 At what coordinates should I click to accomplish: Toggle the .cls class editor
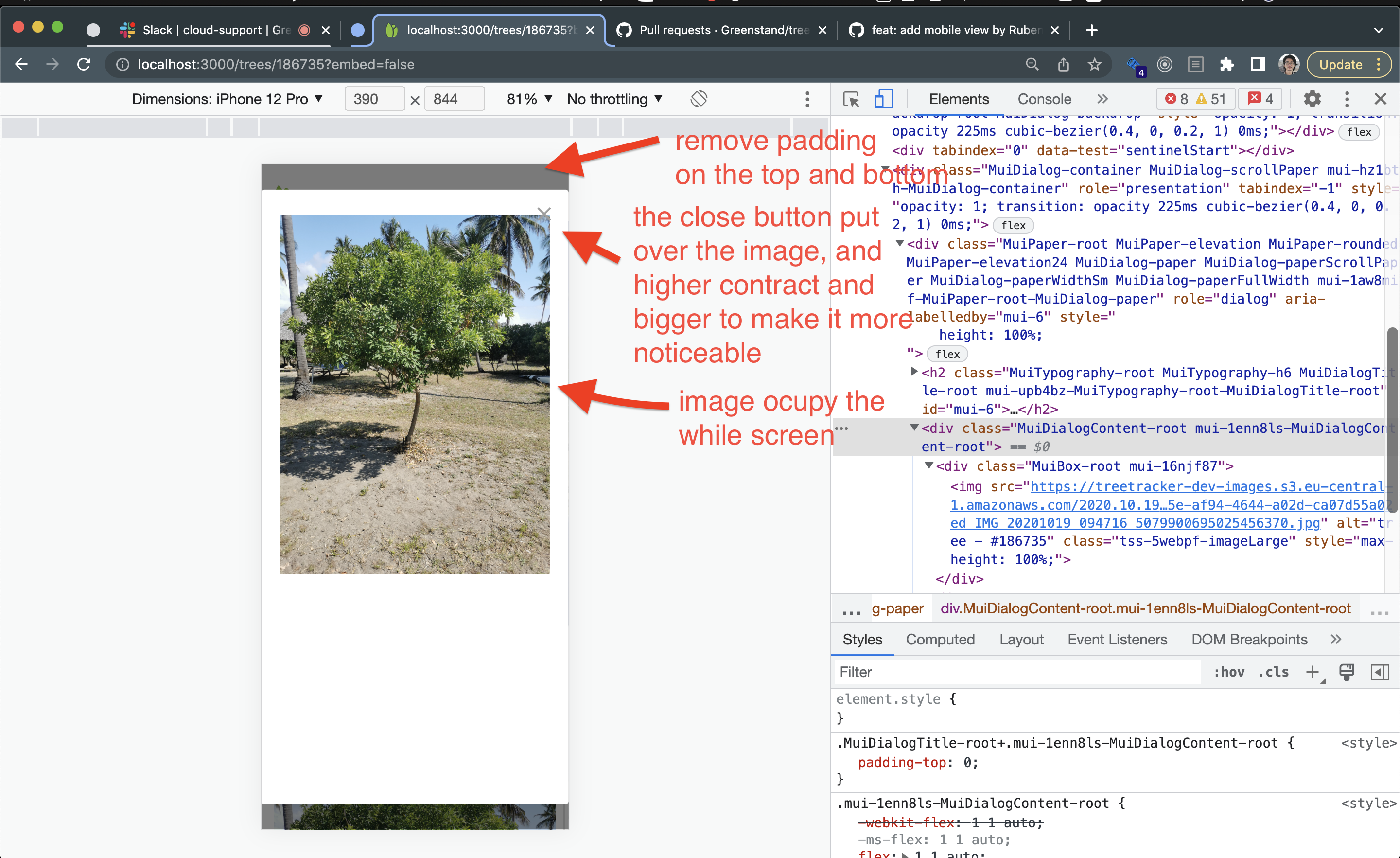tap(1274, 672)
